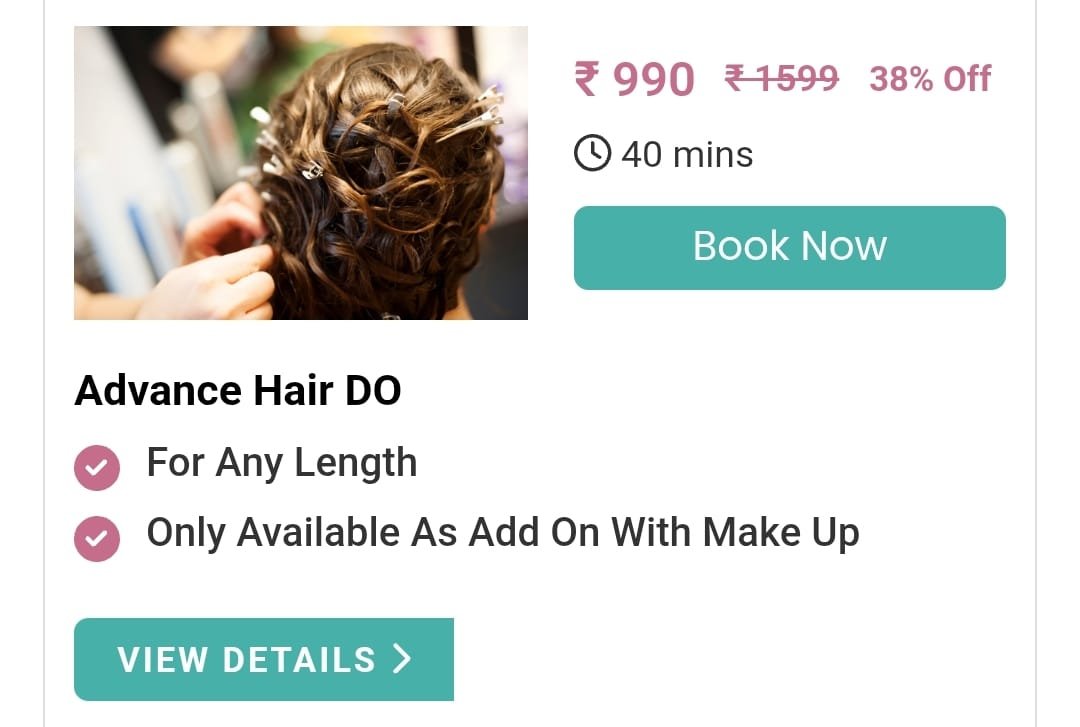Image resolution: width=1080 pixels, height=727 pixels.
Task: Click the 990 discounted price amount
Action: coord(654,79)
